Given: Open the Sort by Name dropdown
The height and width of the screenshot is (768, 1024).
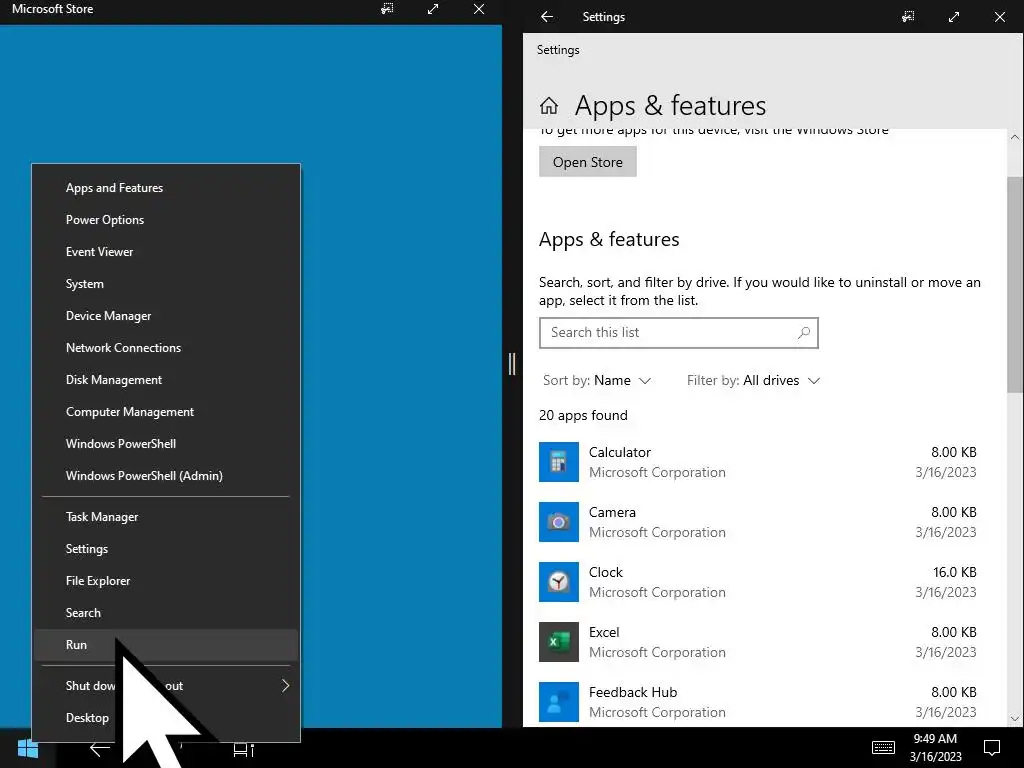Looking at the screenshot, I should (x=596, y=381).
